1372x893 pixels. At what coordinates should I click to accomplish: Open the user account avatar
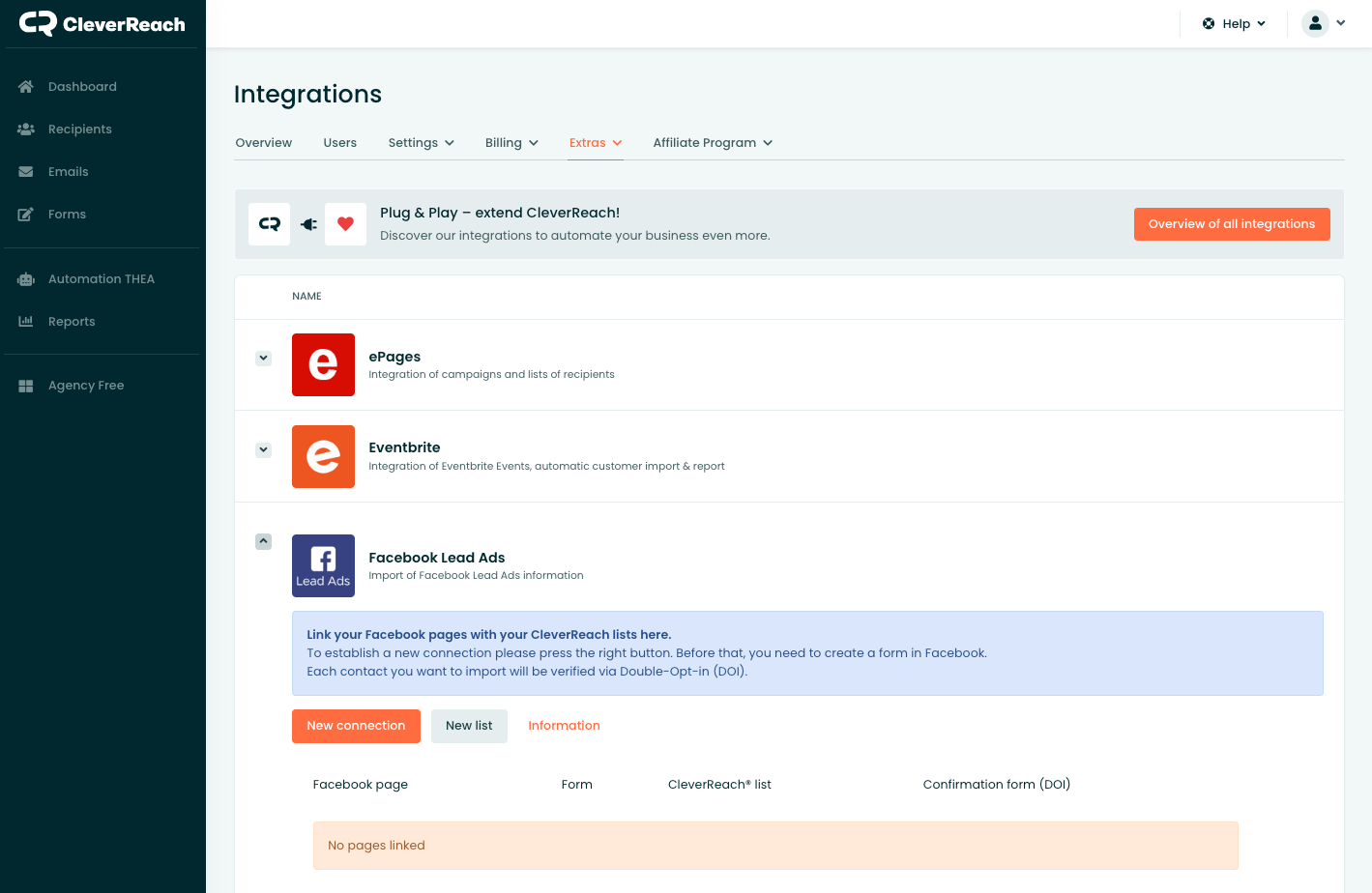1315,23
